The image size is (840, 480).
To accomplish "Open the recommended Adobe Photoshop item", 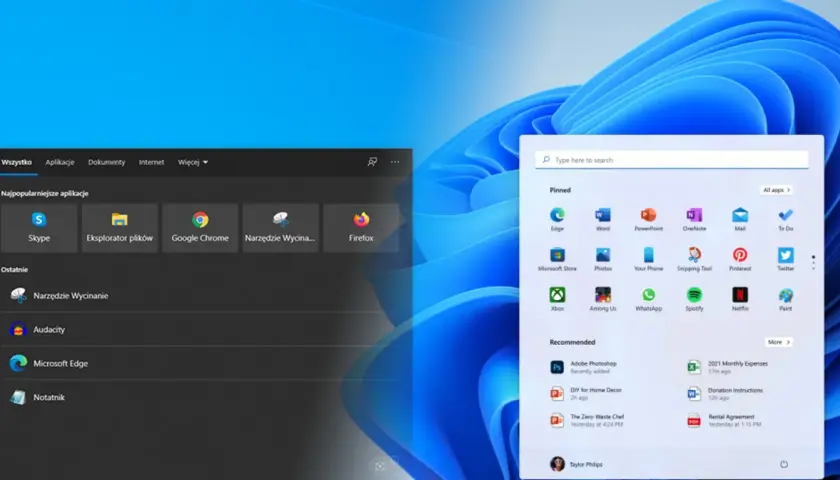I will click(x=584, y=367).
